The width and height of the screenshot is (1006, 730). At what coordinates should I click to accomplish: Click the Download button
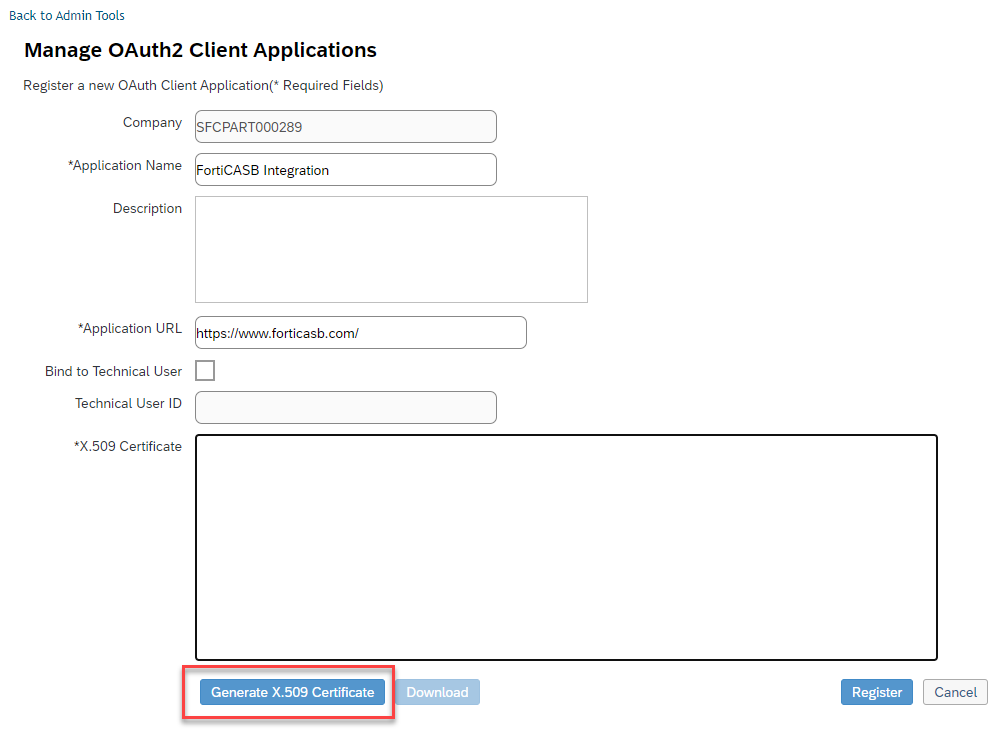(x=438, y=692)
